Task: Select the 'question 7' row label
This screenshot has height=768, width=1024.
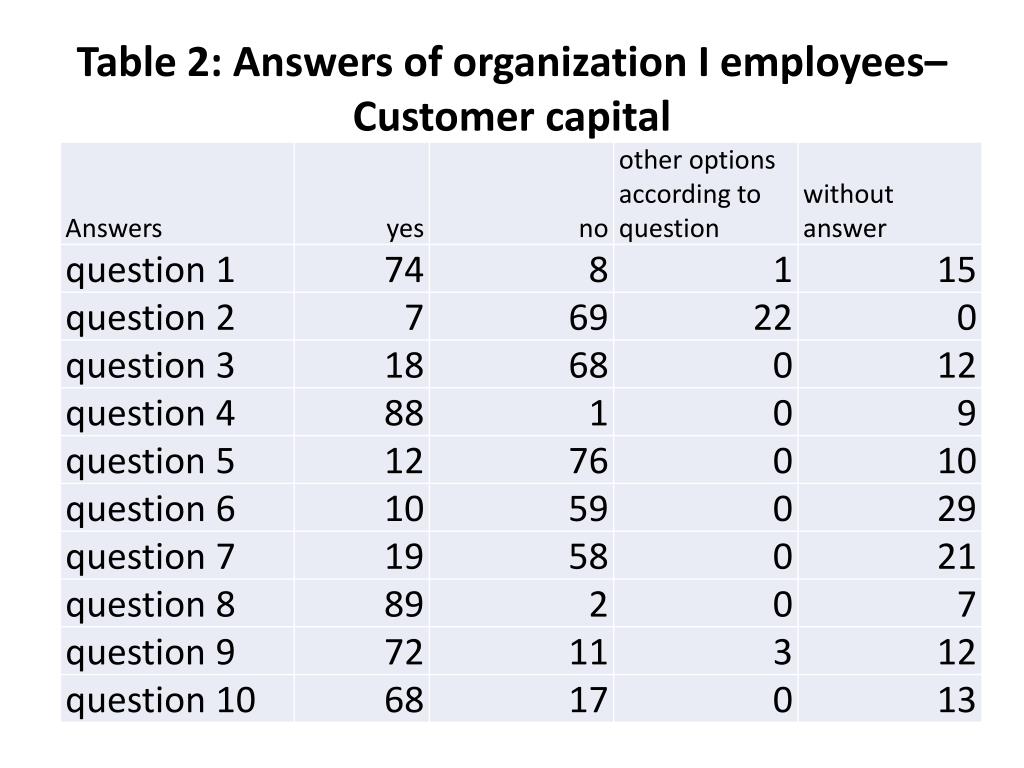Action: pyautogui.click(x=150, y=557)
